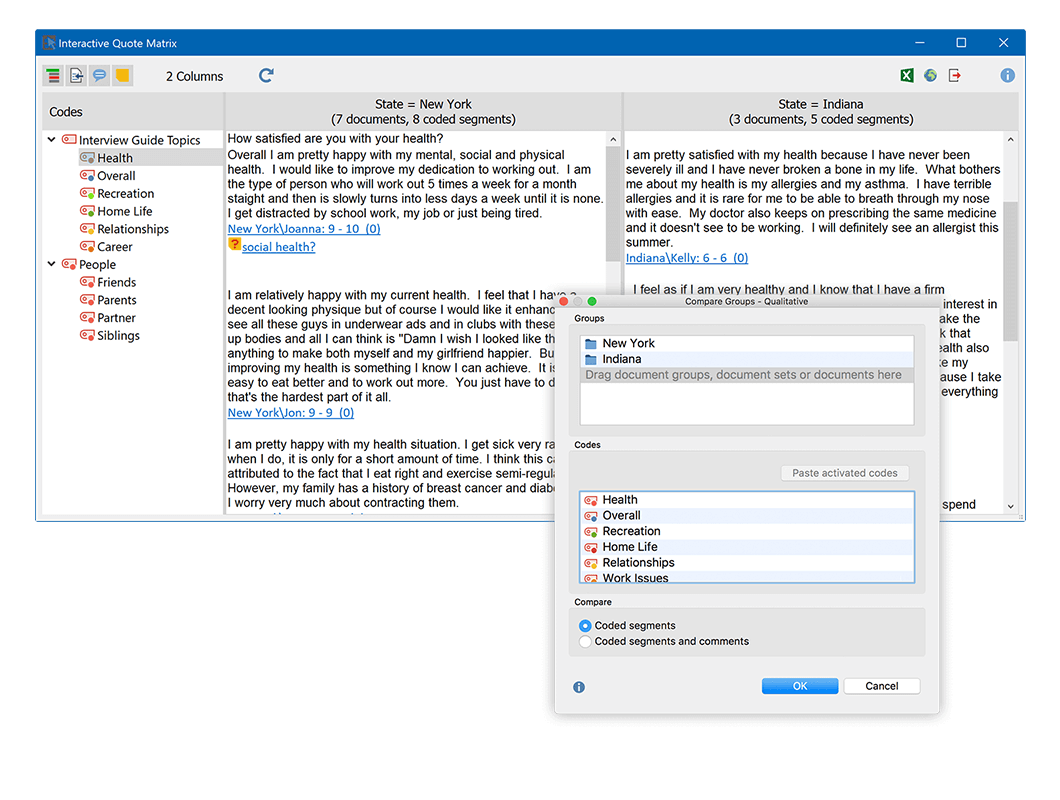
Task: Click the Indiana column scrollbar thumb
Action: coord(1011,270)
